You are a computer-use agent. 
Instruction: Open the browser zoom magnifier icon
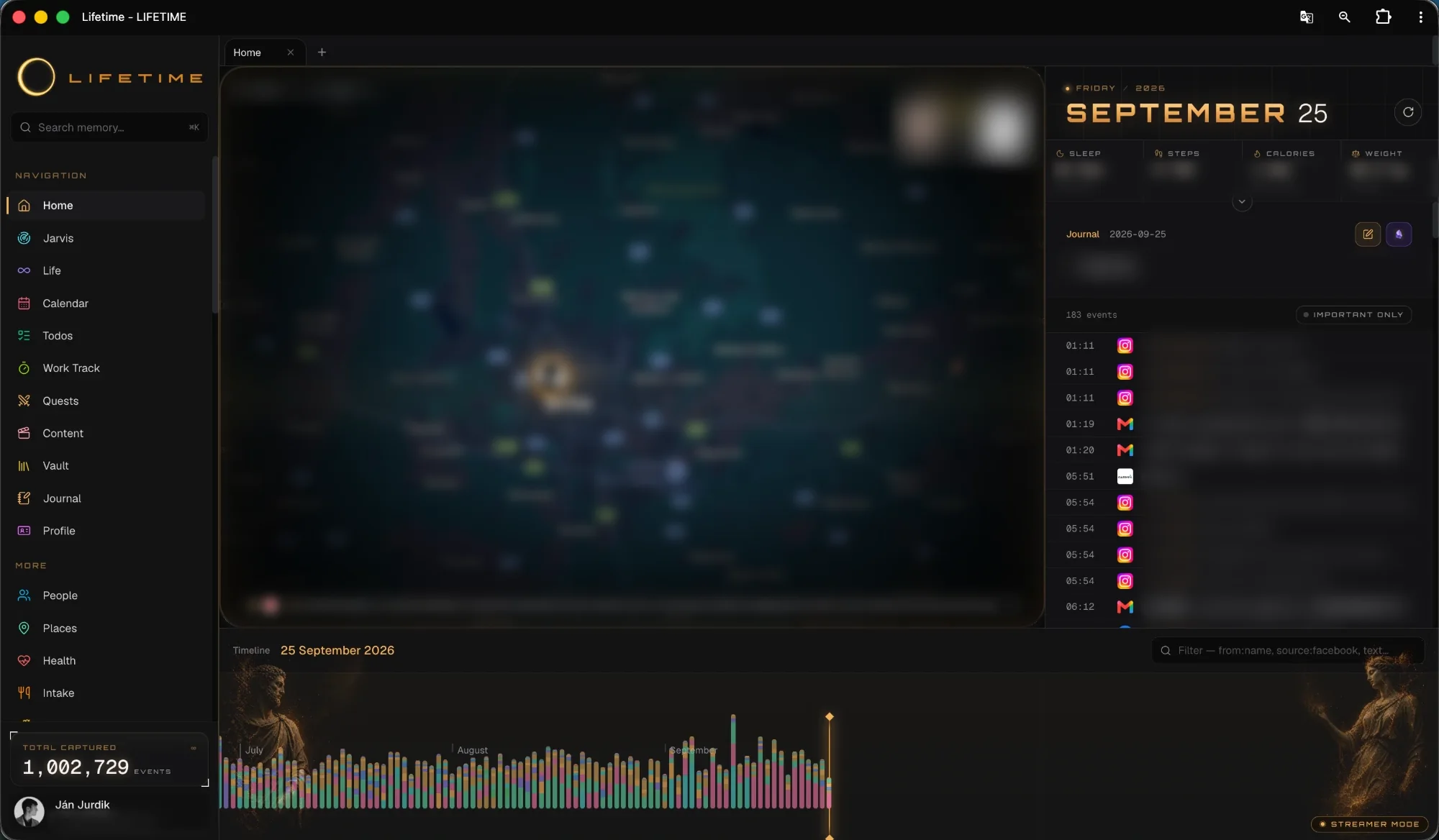(1344, 17)
